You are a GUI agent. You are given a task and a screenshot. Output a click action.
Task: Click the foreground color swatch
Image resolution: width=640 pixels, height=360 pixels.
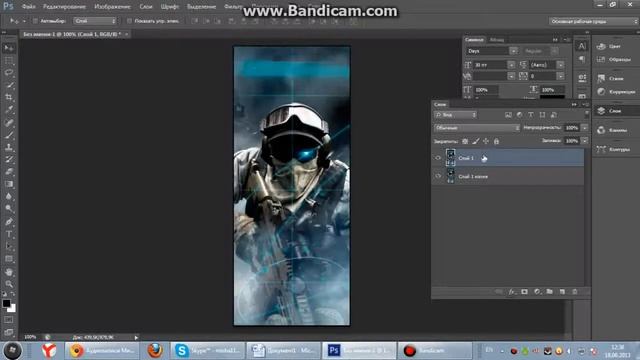[x=6, y=304]
